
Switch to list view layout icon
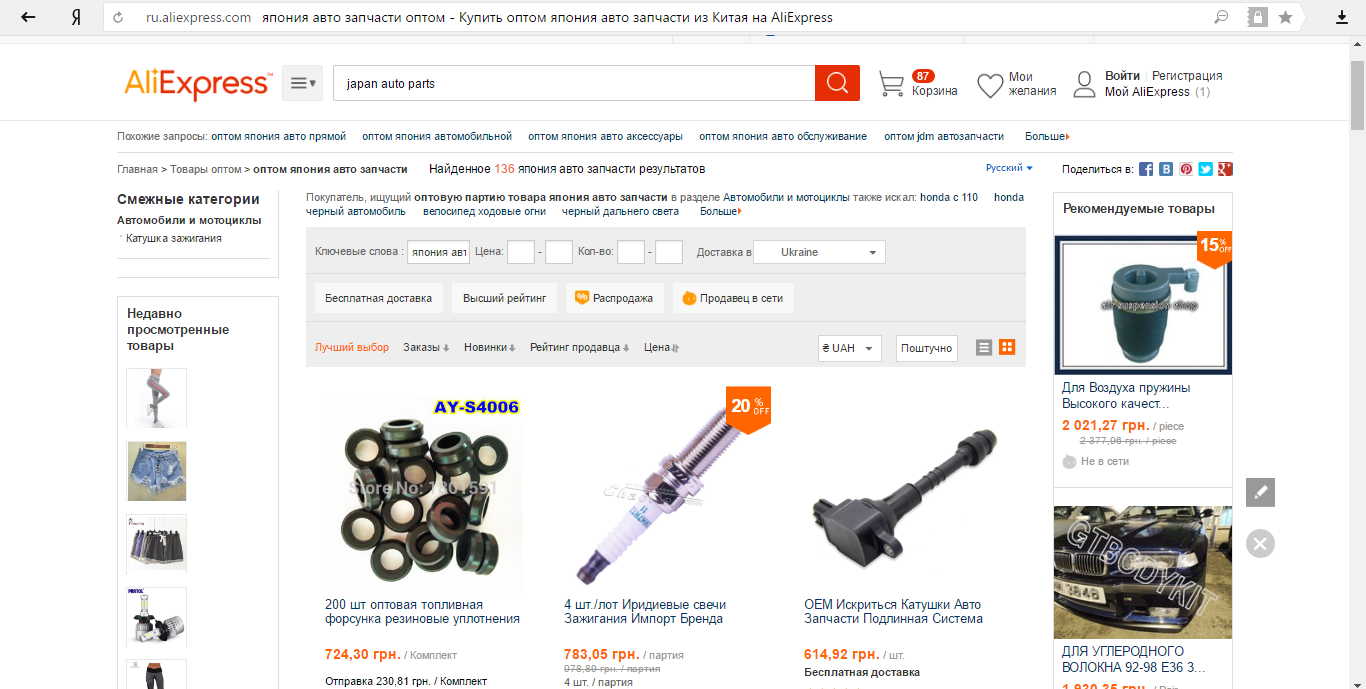[984, 347]
